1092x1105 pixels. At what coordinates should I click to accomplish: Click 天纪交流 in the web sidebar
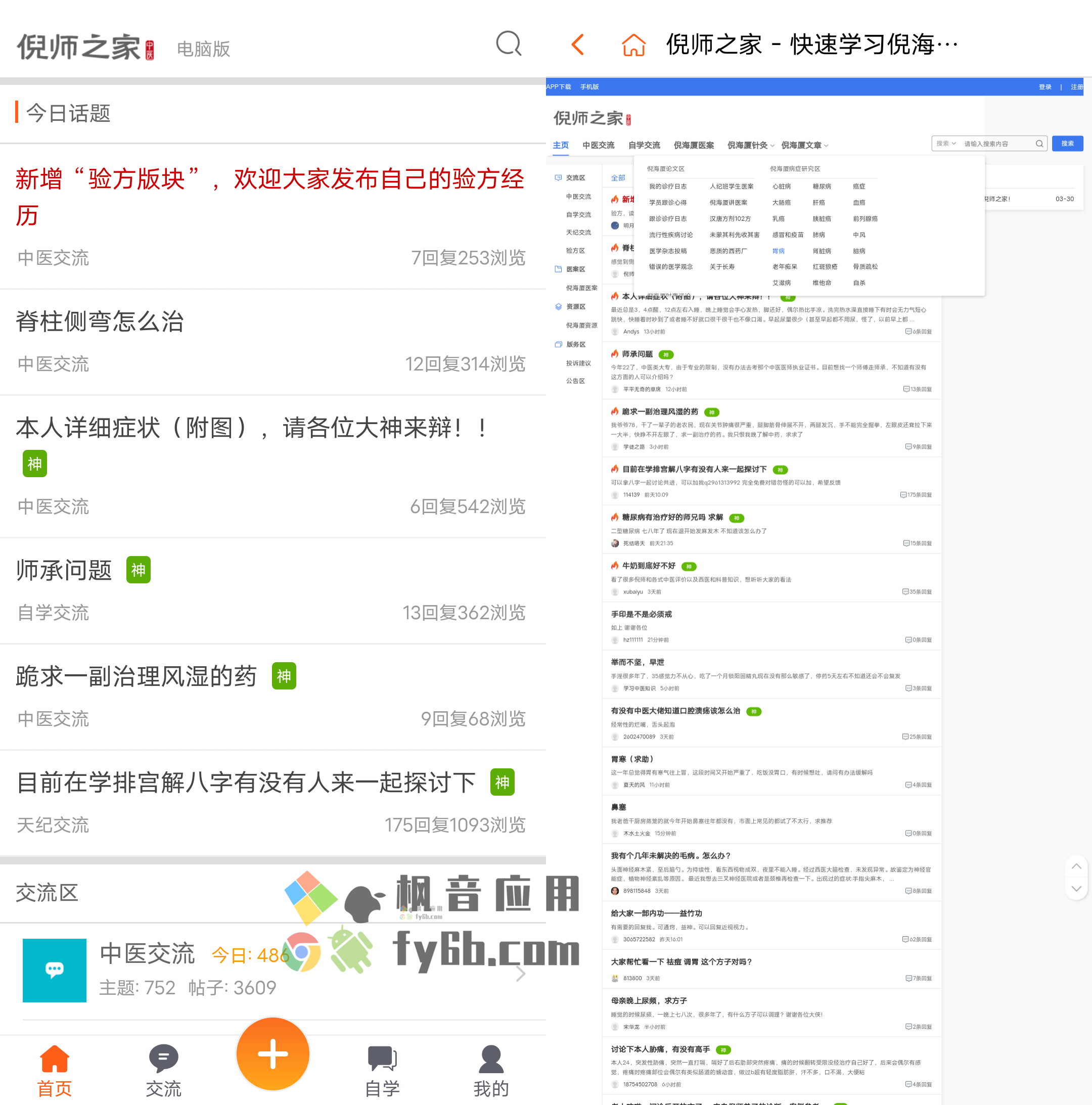click(x=578, y=232)
